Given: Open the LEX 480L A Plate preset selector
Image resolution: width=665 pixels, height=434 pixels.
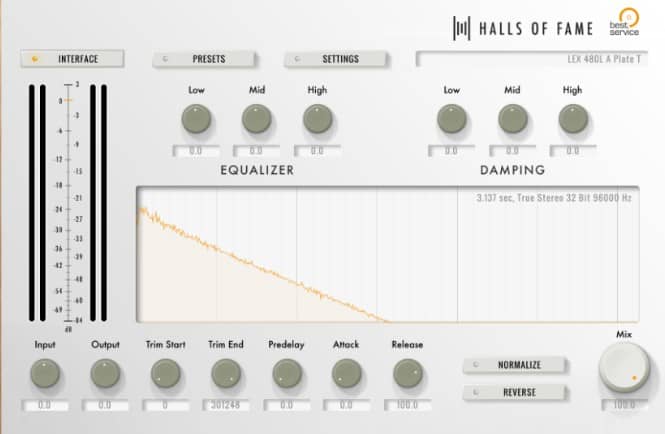Looking at the screenshot, I should pos(532,59).
